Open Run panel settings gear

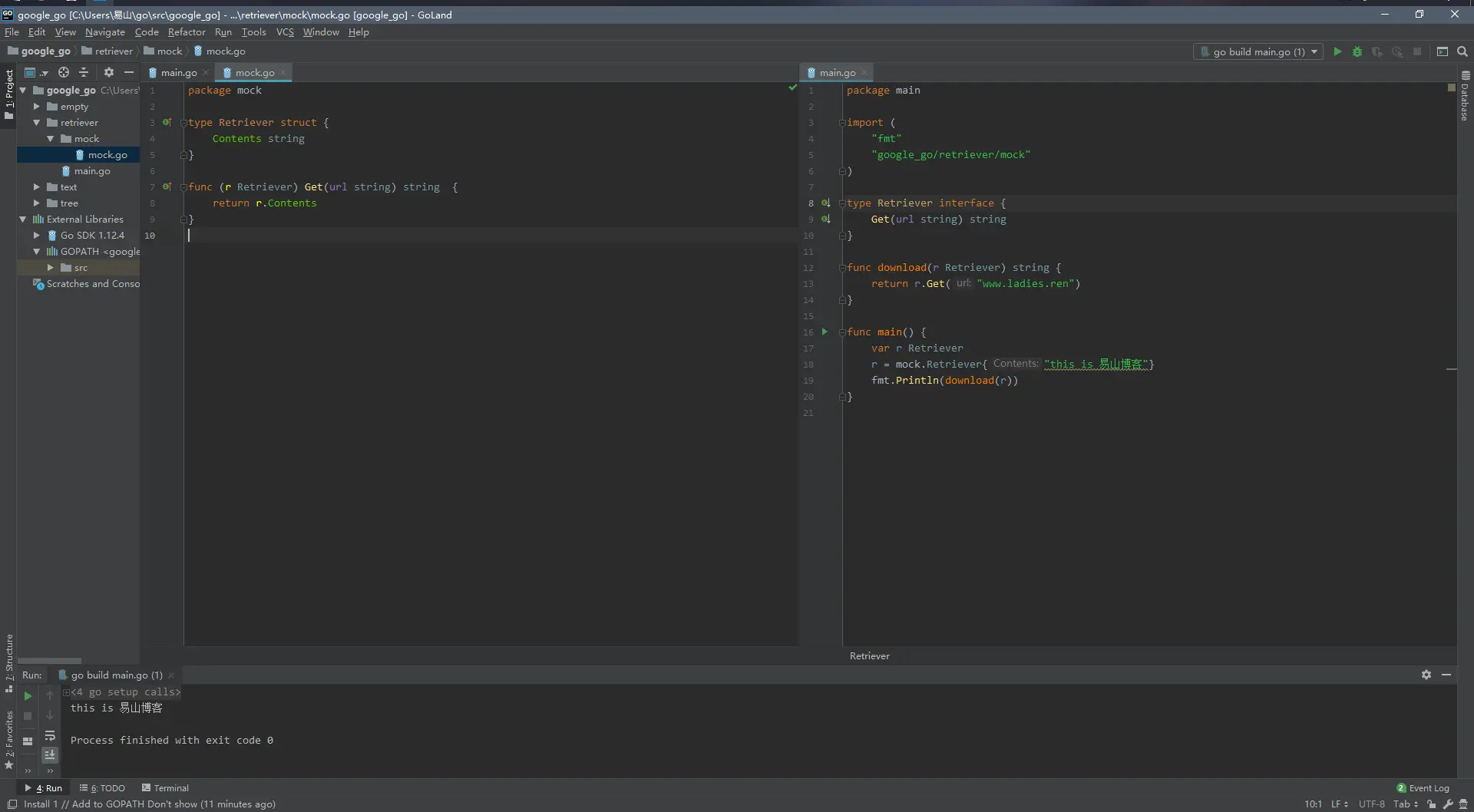point(1426,675)
